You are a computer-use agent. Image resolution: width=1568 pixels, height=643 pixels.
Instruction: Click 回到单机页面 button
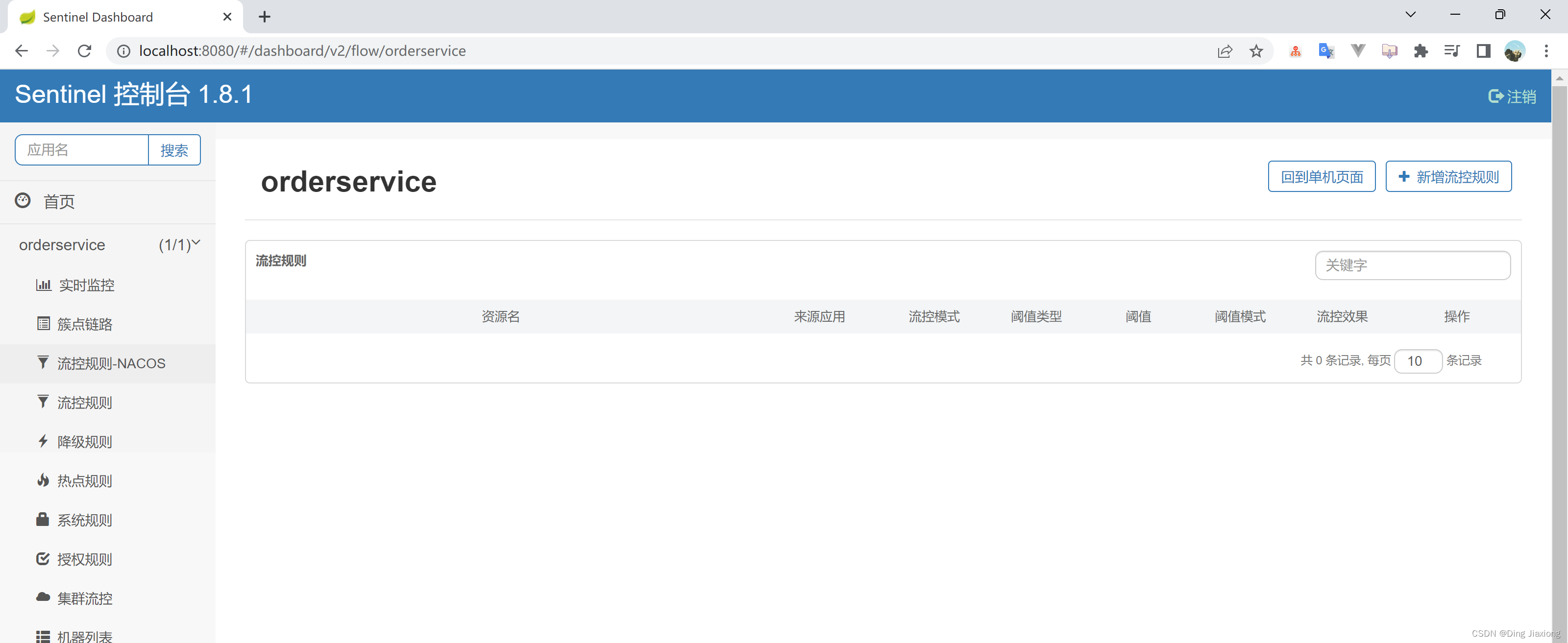(1322, 176)
